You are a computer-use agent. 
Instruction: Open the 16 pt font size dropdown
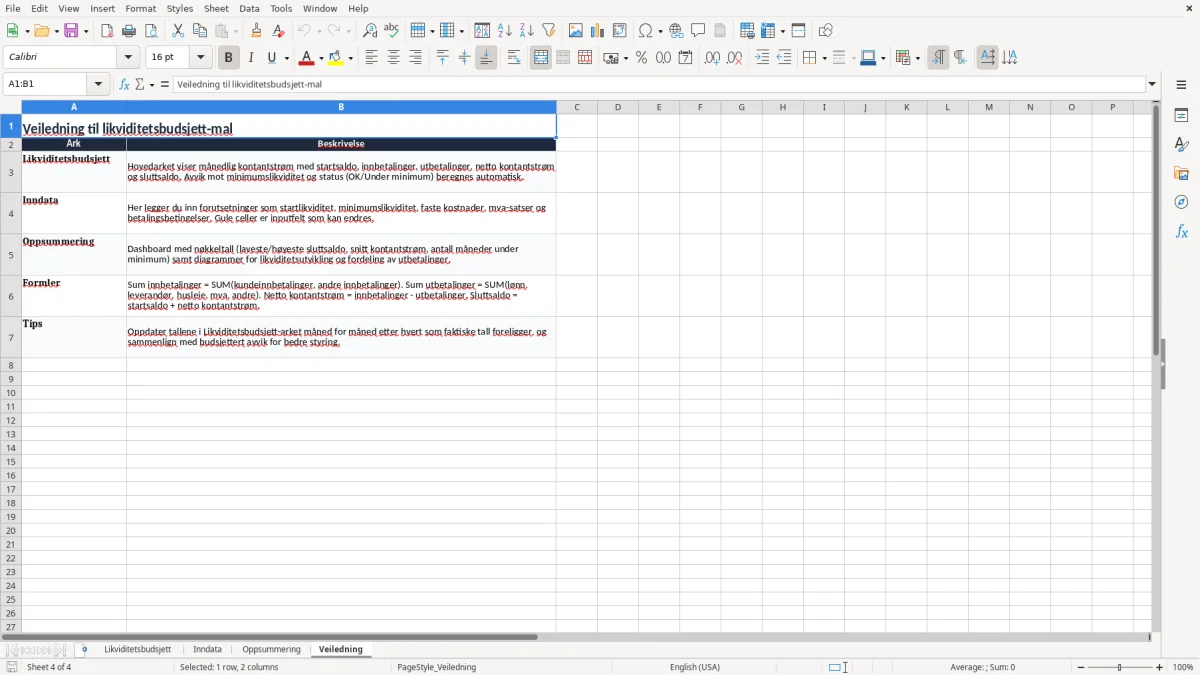(x=201, y=58)
